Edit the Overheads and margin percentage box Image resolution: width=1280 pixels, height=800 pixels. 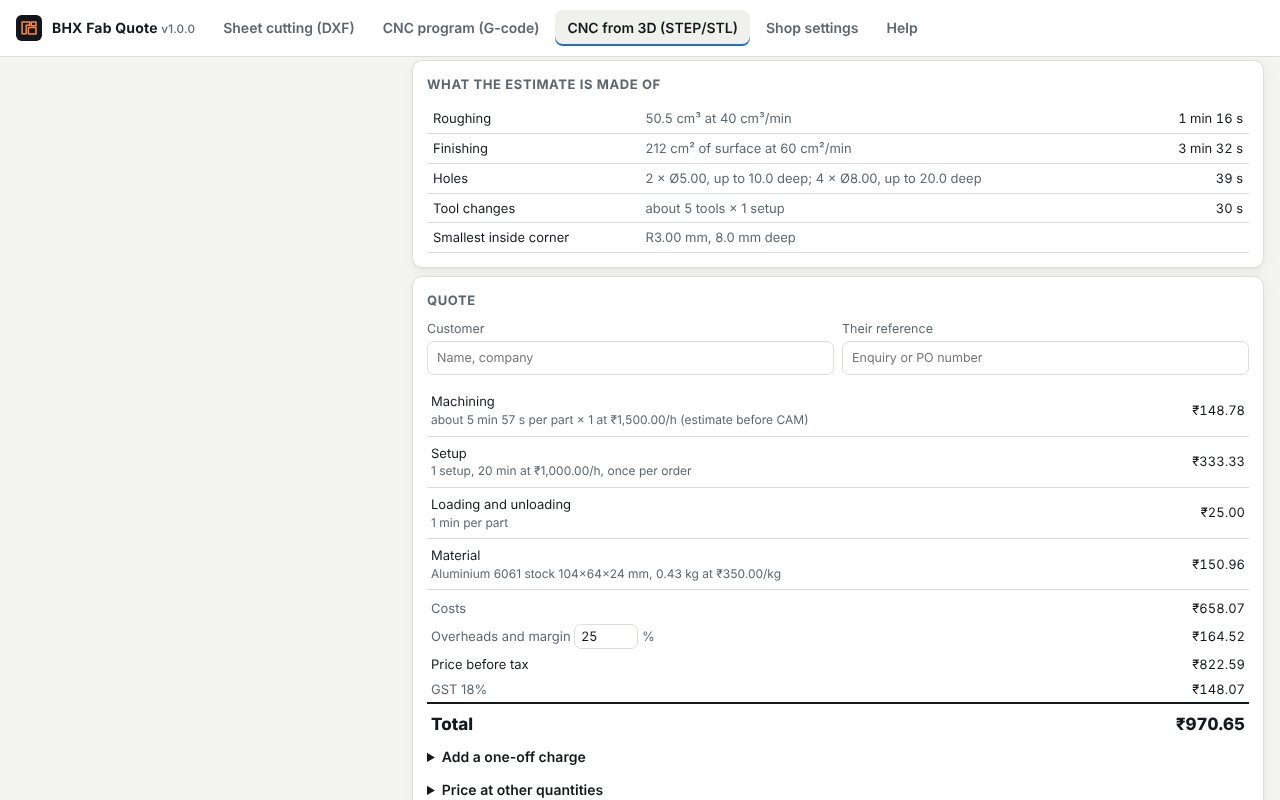[x=606, y=636]
